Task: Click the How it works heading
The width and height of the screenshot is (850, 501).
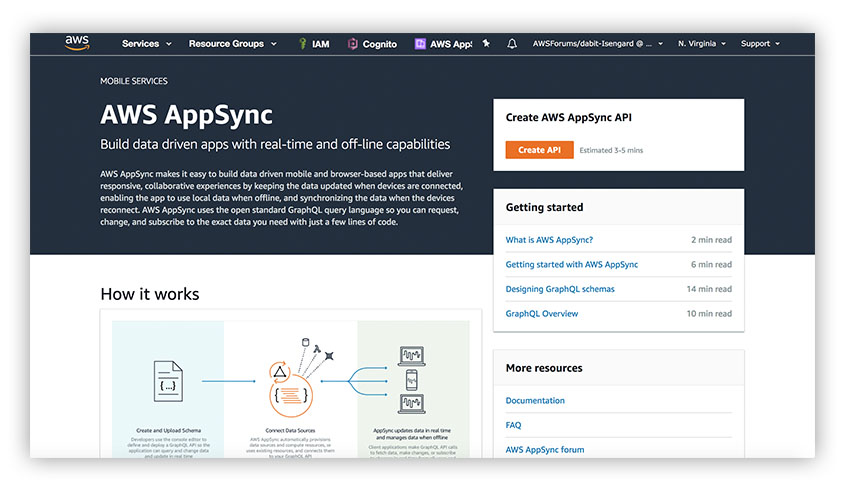Action: [150, 294]
